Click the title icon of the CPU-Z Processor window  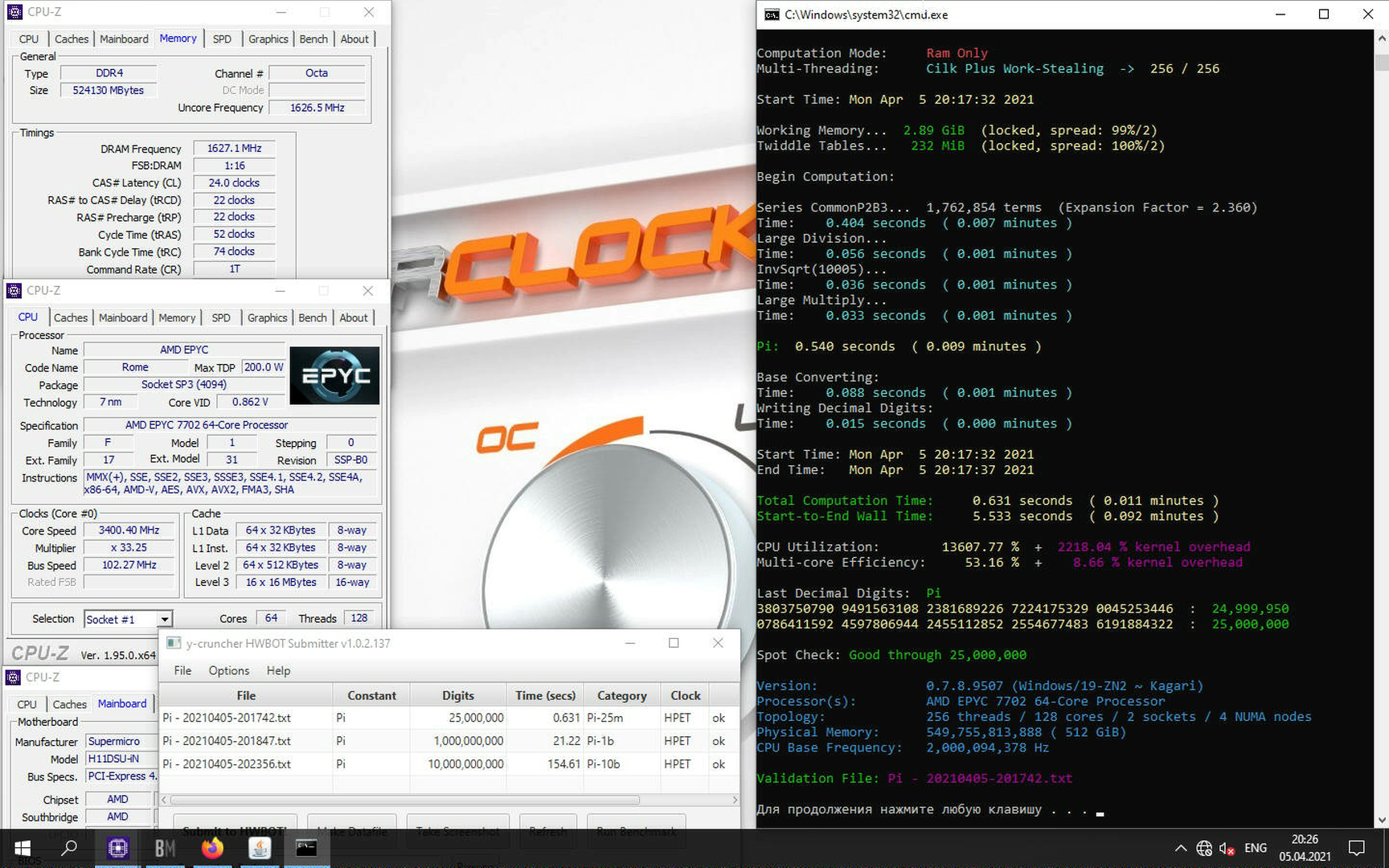(x=14, y=290)
